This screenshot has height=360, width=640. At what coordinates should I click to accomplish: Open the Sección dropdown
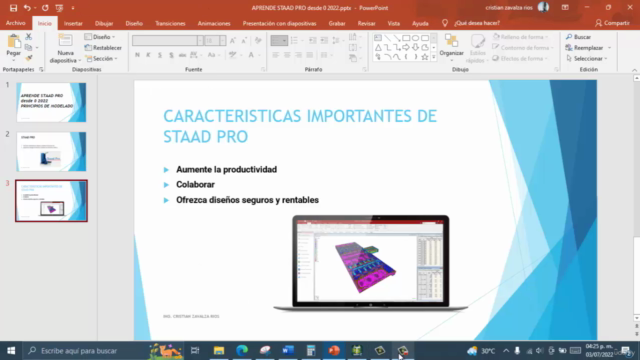102,58
